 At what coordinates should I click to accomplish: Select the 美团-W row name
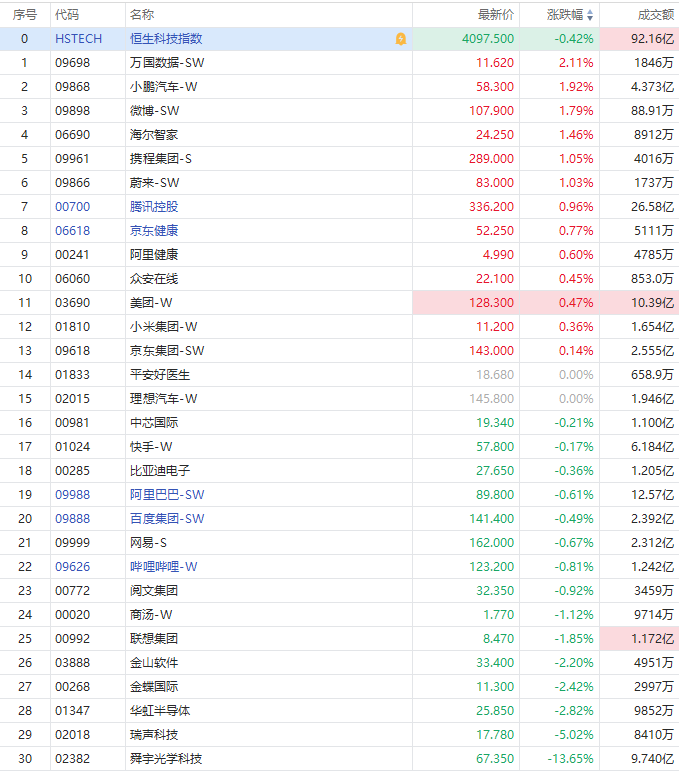coord(151,303)
